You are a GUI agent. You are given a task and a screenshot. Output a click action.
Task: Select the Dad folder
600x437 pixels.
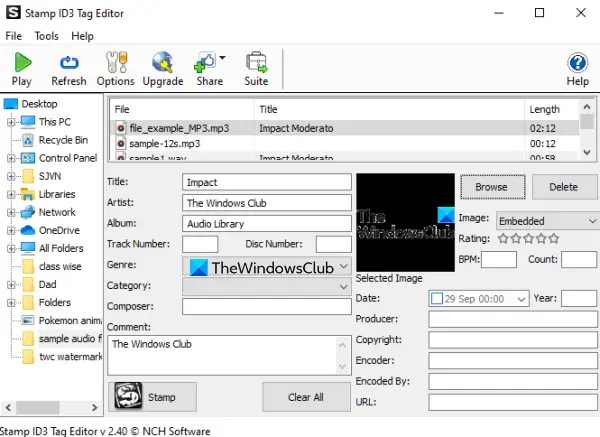(x=47, y=284)
